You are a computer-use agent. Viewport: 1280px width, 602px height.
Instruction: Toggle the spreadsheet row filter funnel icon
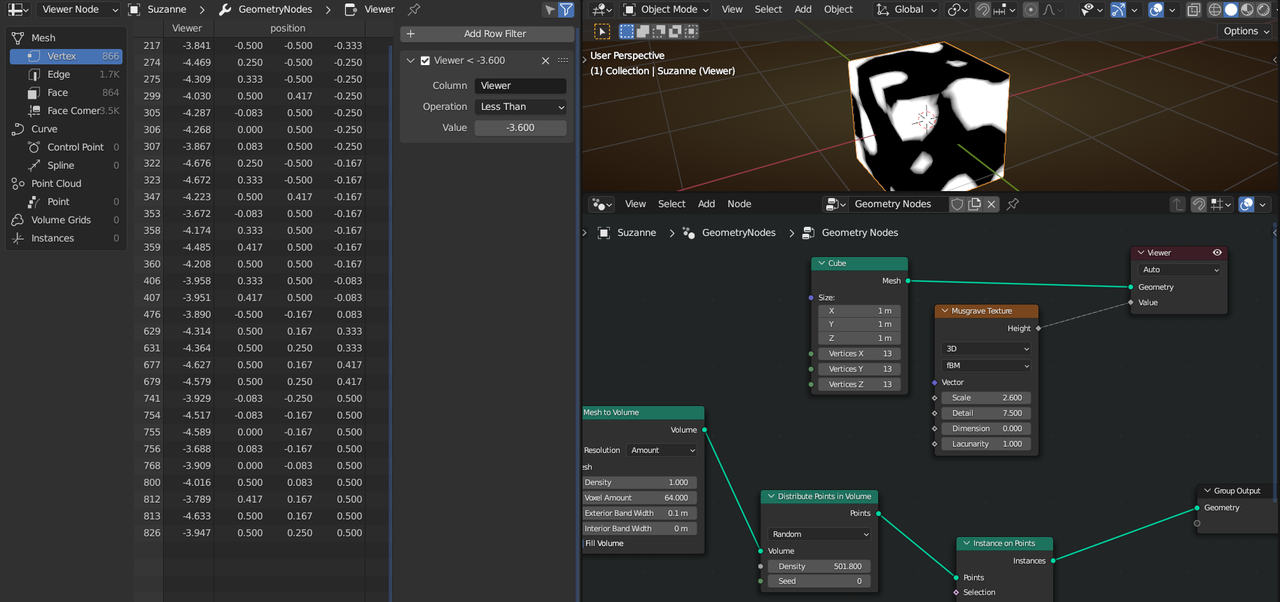coord(566,10)
